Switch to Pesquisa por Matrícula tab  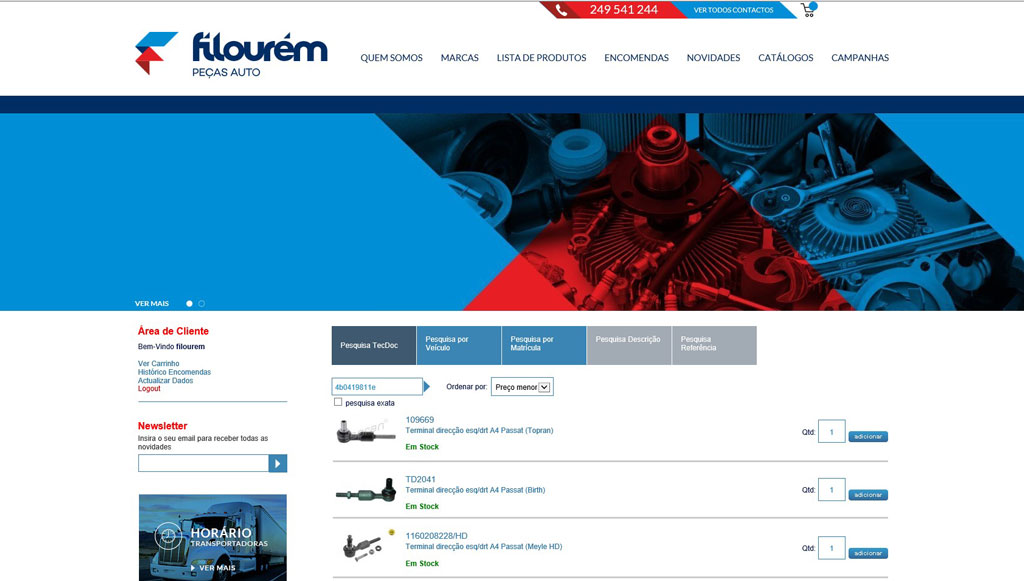[543, 344]
